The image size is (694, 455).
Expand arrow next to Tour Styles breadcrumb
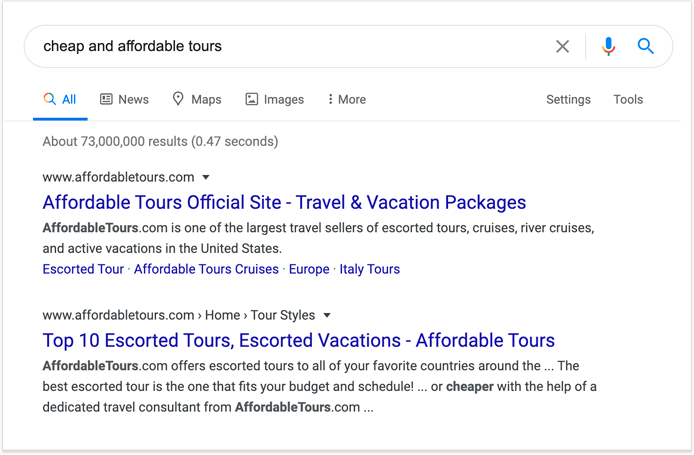pos(327,316)
